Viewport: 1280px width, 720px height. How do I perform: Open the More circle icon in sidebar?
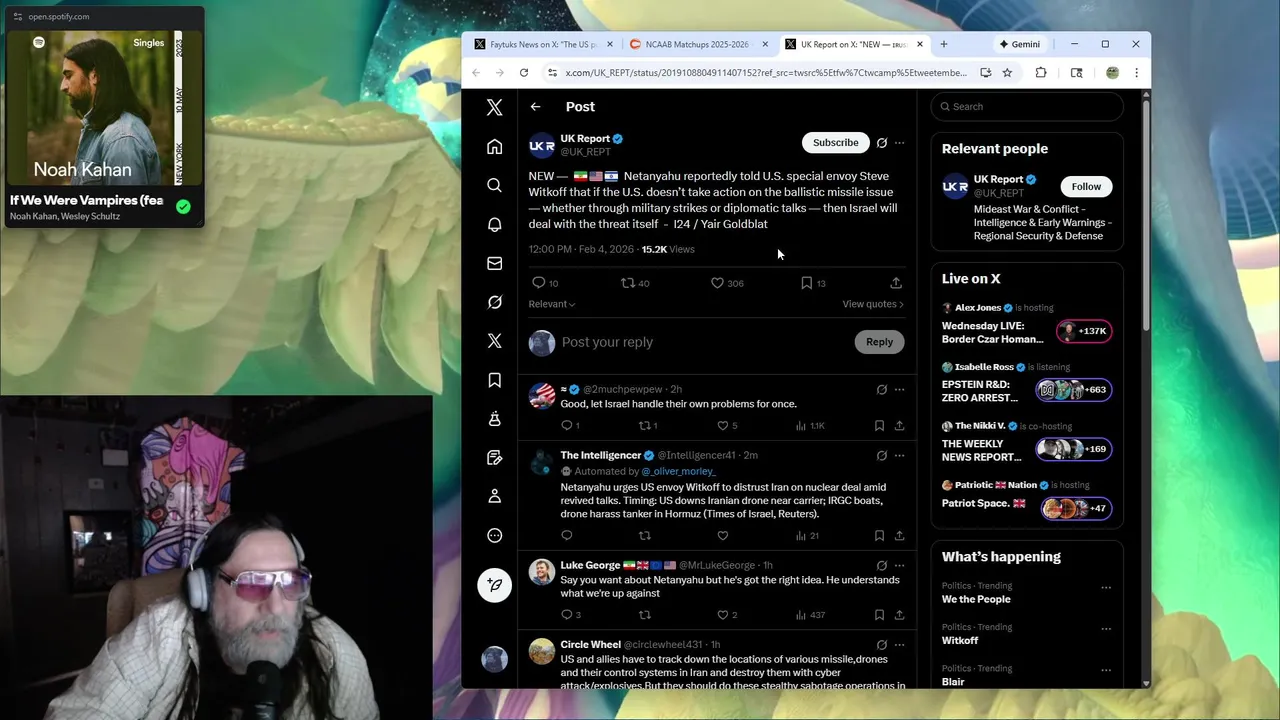(x=494, y=535)
